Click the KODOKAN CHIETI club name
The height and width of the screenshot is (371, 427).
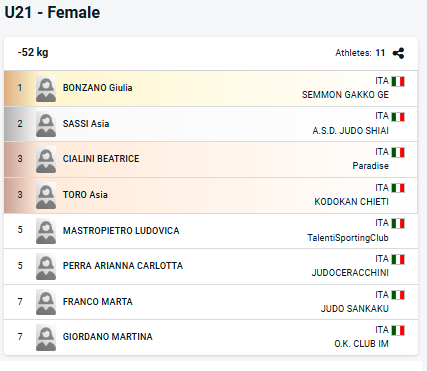[351, 202]
